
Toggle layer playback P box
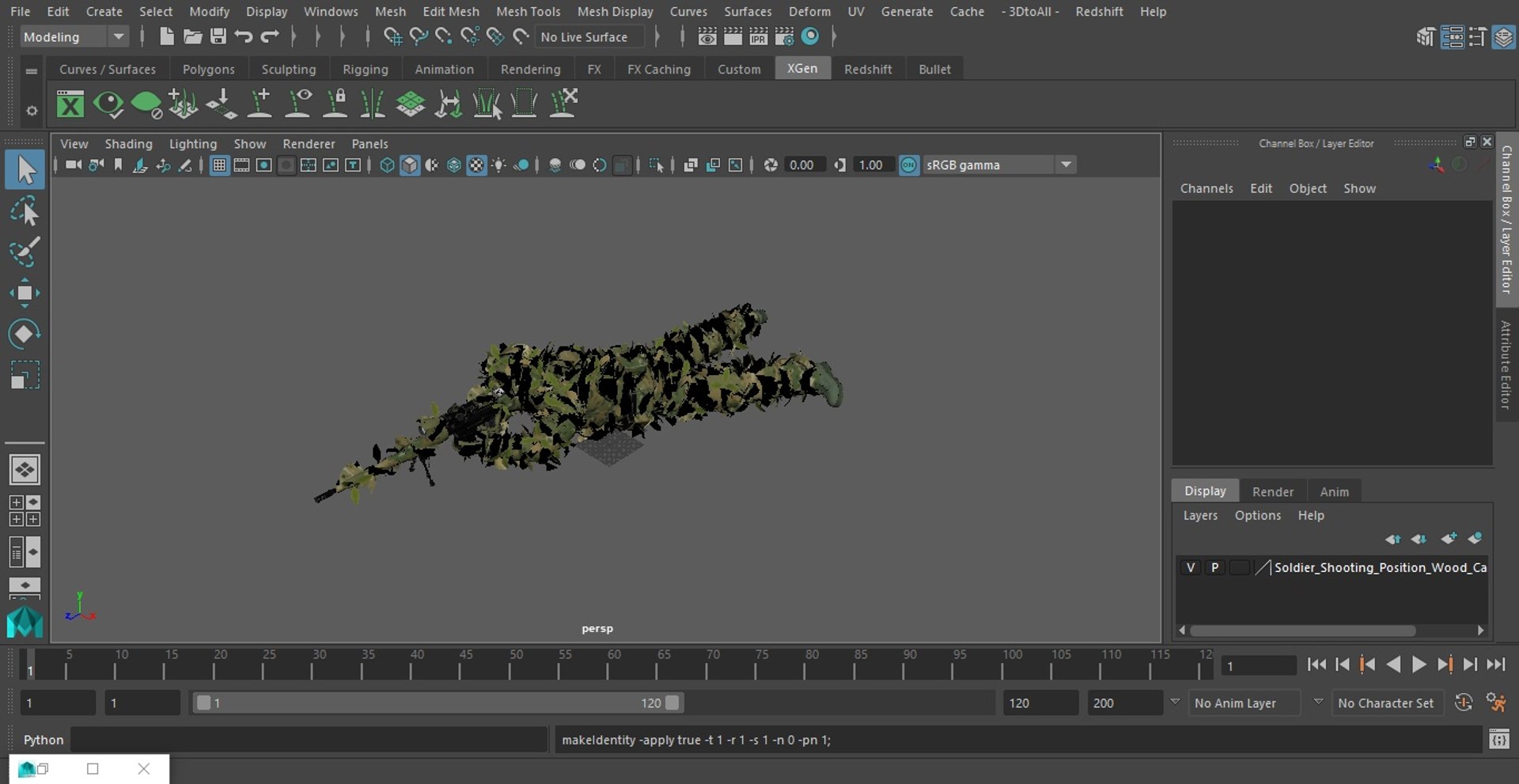pos(1214,567)
